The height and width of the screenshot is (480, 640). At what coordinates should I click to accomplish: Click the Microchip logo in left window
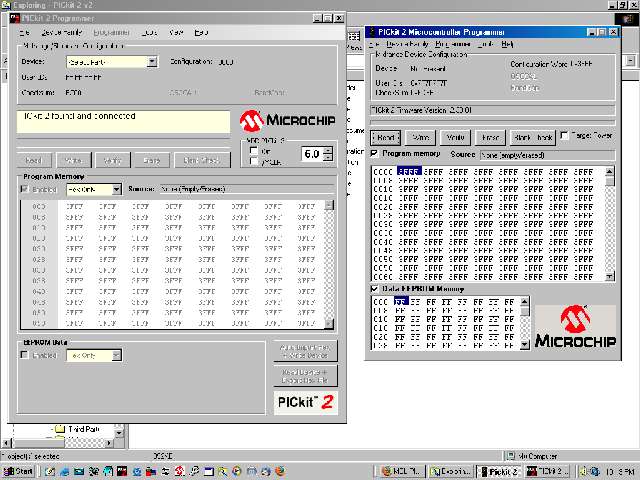286,121
